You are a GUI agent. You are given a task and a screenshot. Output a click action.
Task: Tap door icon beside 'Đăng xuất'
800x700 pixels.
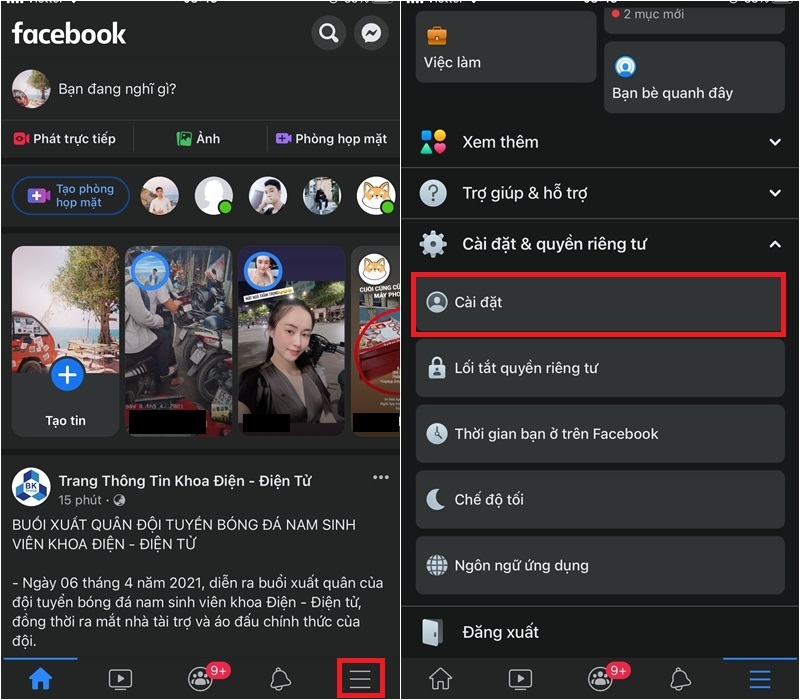pyautogui.click(x=433, y=633)
